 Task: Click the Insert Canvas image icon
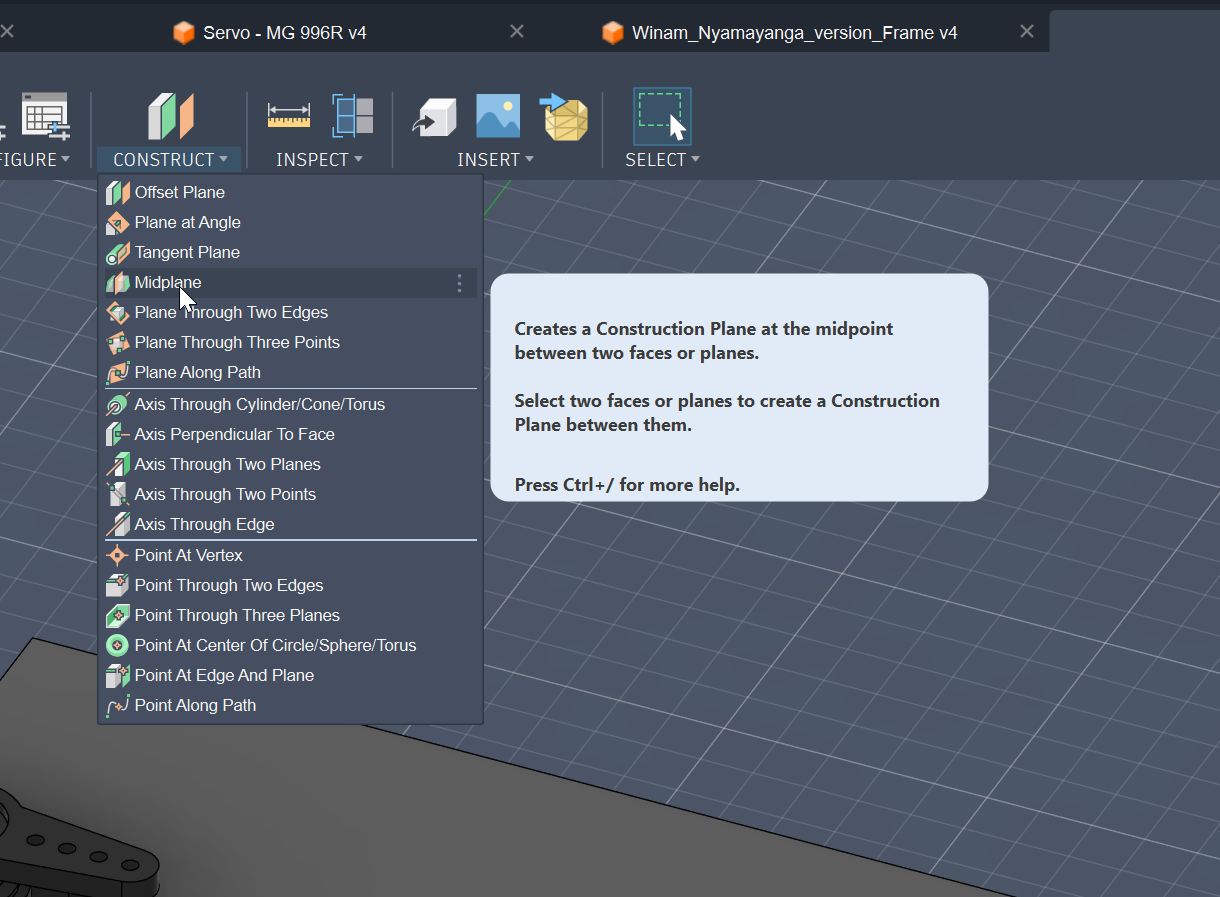498,116
